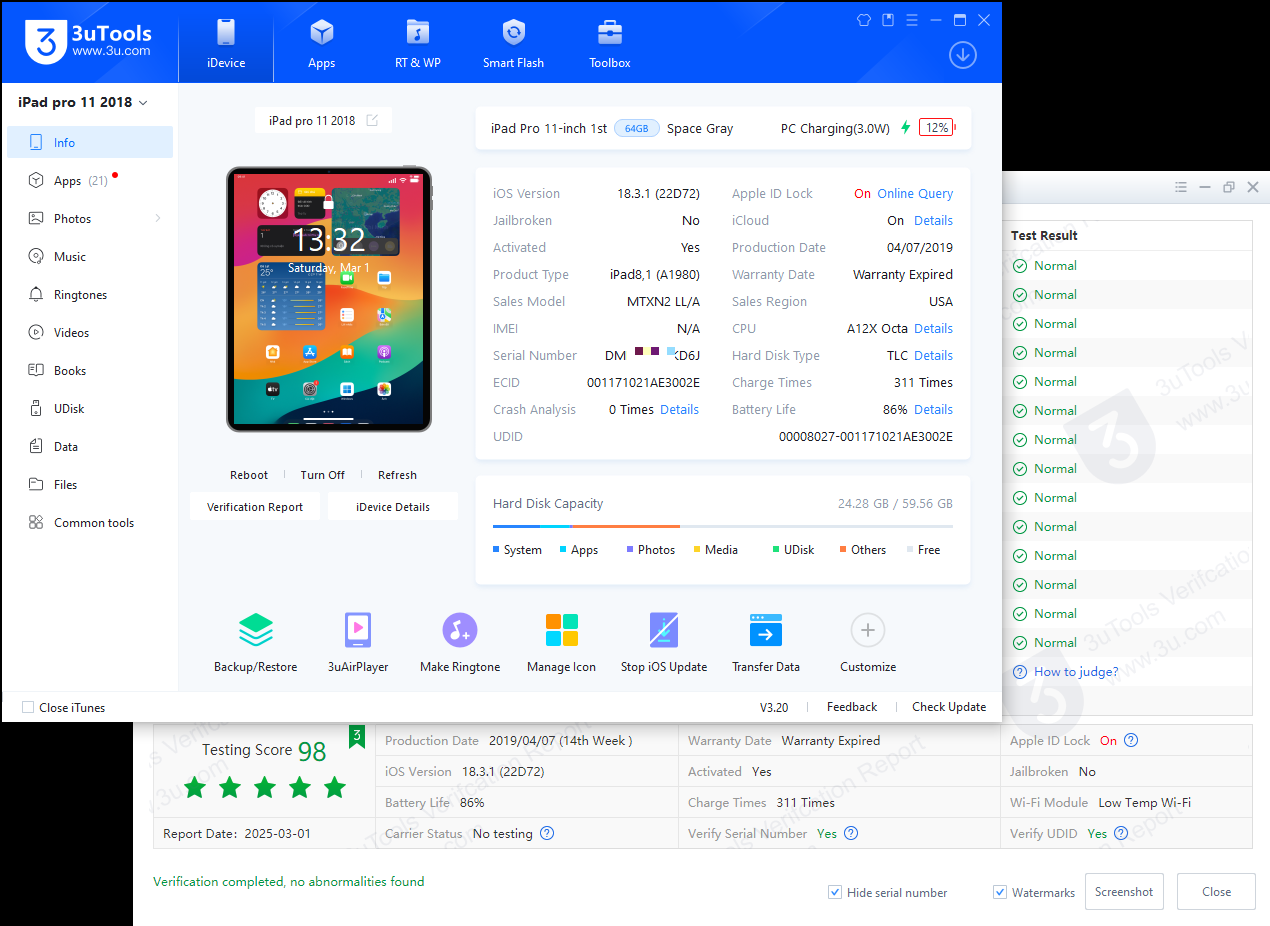Uncheck the Watermarks checkbox
Image resolution: width=1270 pixels, height=926 pixels.
pyautogui.click(x=1000, y=892)
